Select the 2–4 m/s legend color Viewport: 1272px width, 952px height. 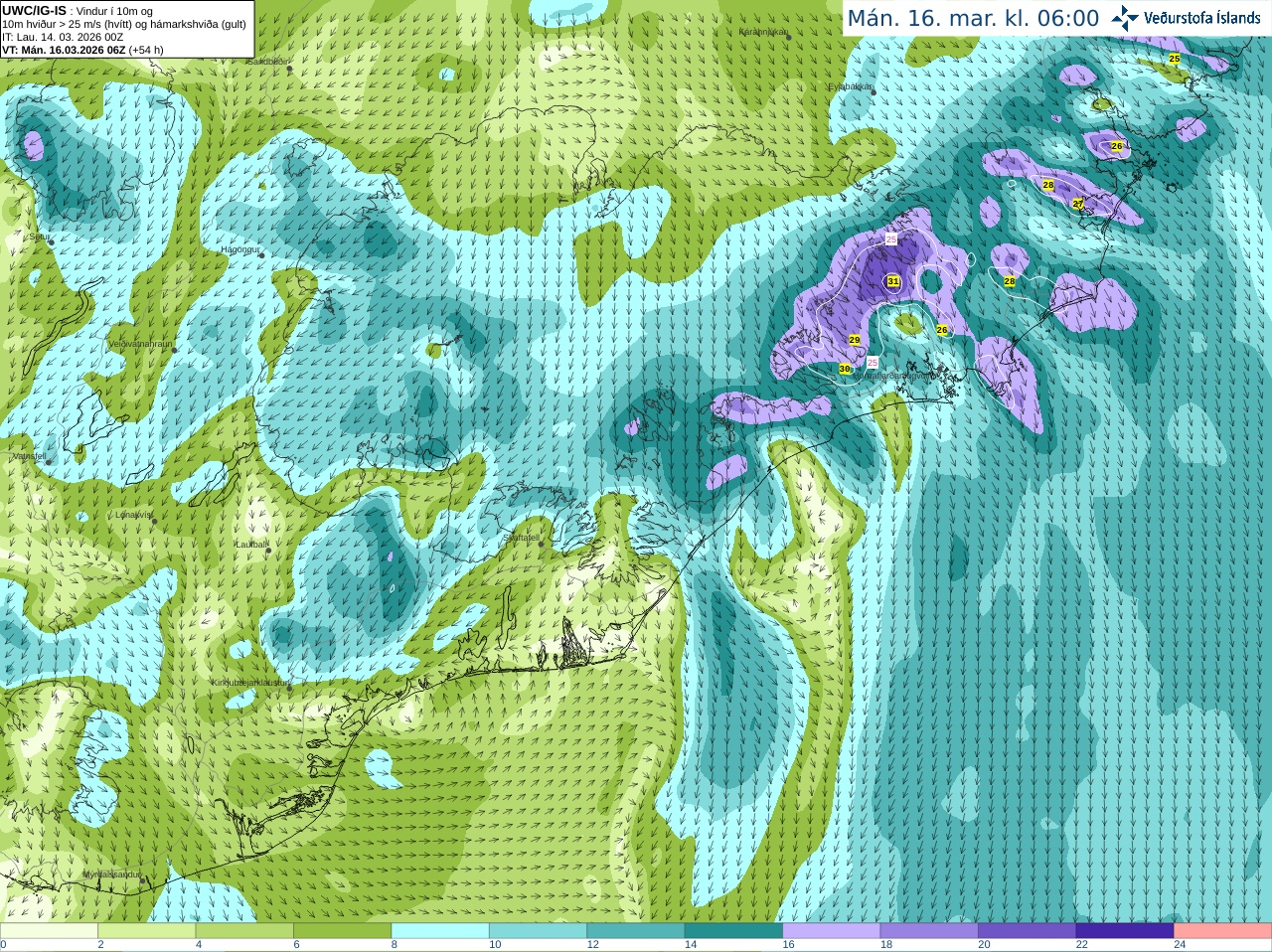click(146, 931)
